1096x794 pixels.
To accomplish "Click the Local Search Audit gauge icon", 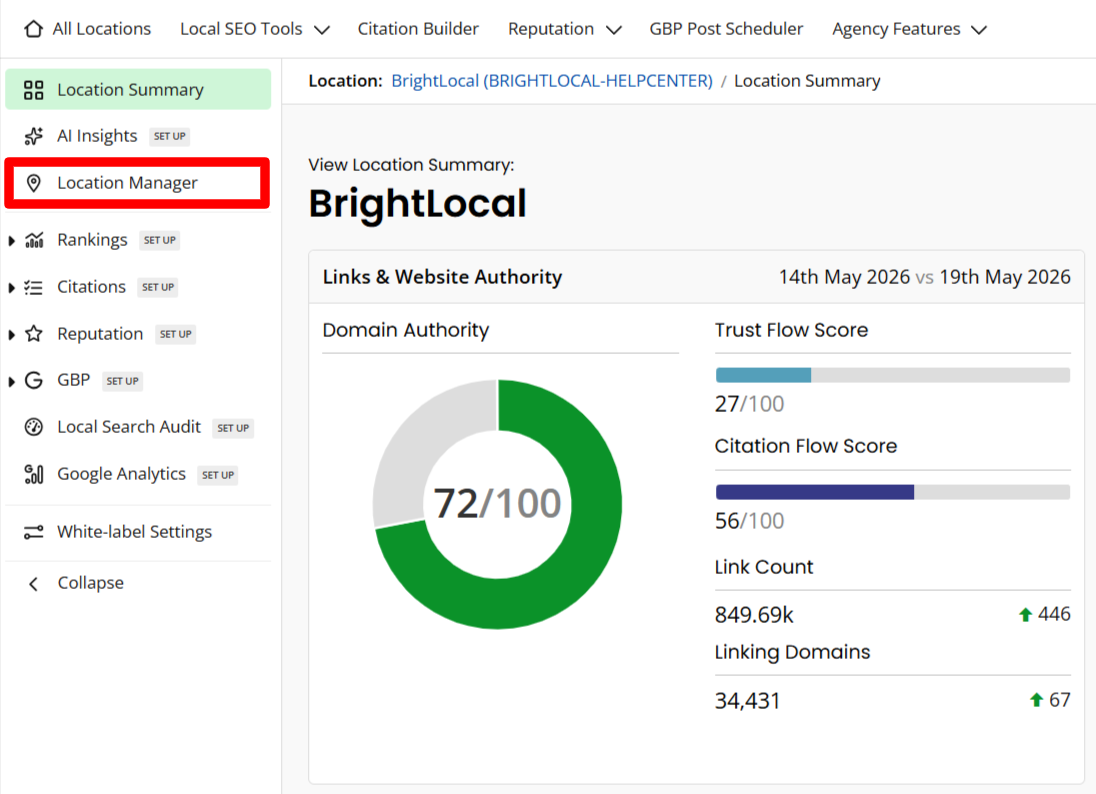I will pos(34,427).
